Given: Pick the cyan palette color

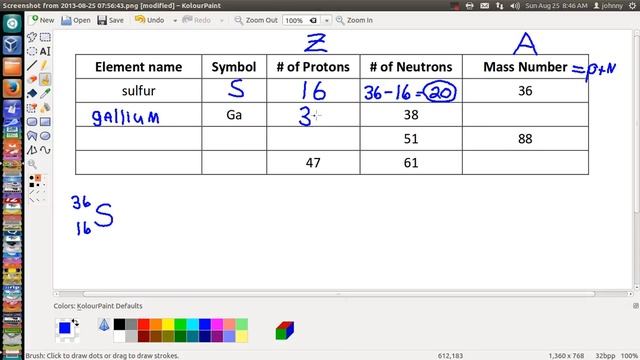Looking at the screenshot, I should (193, 324).
